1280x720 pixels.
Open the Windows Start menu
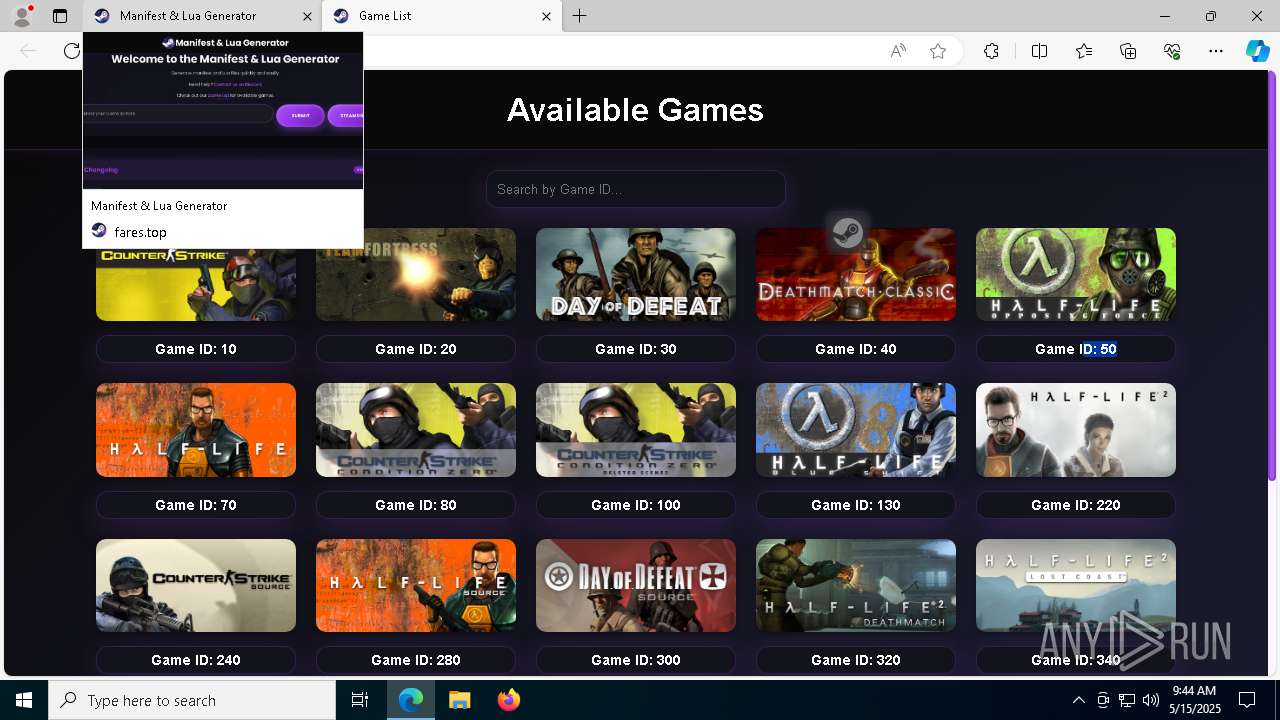tap(24, 700)
